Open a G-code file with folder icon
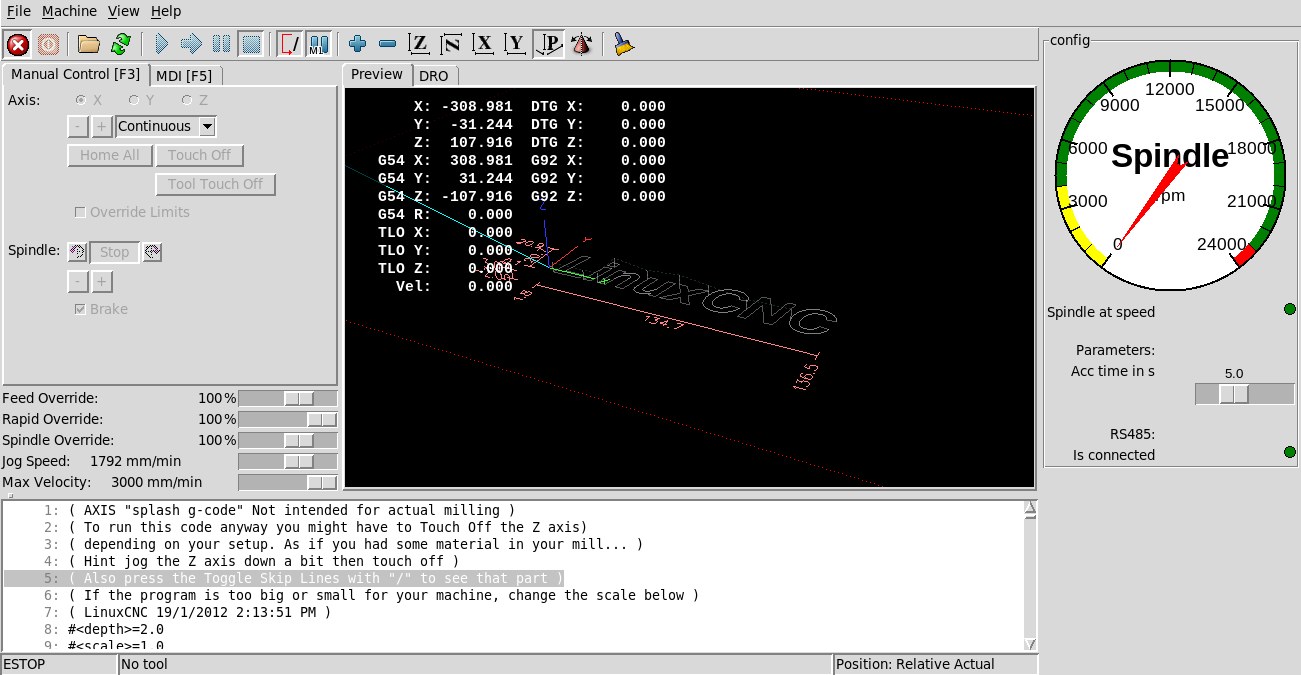 coord(89,44)
